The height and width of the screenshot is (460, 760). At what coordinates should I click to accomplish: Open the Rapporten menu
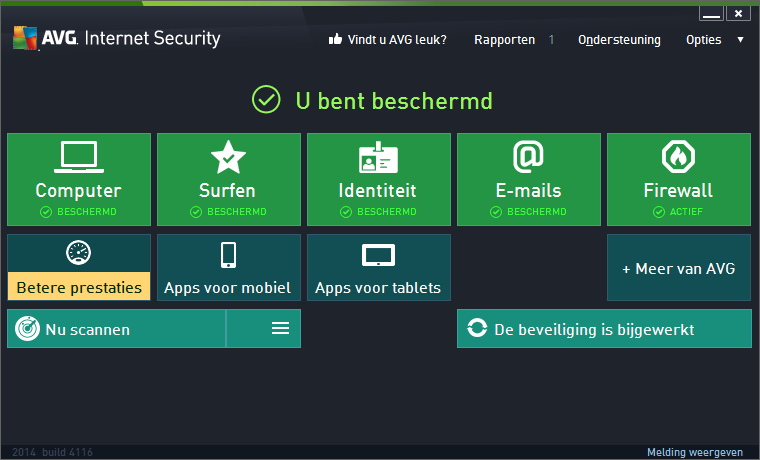pyautogui.click(x=504, y=40)
